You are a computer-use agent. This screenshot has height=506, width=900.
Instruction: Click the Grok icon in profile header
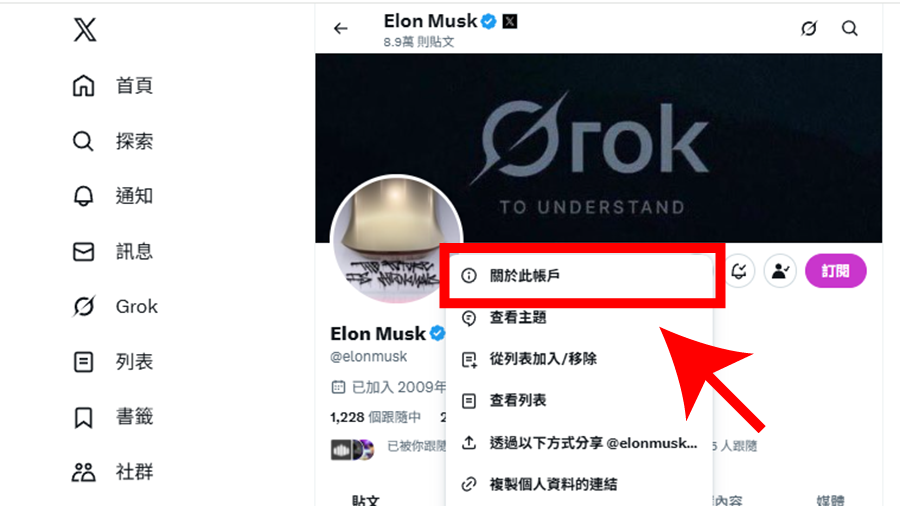coord(809,28)
